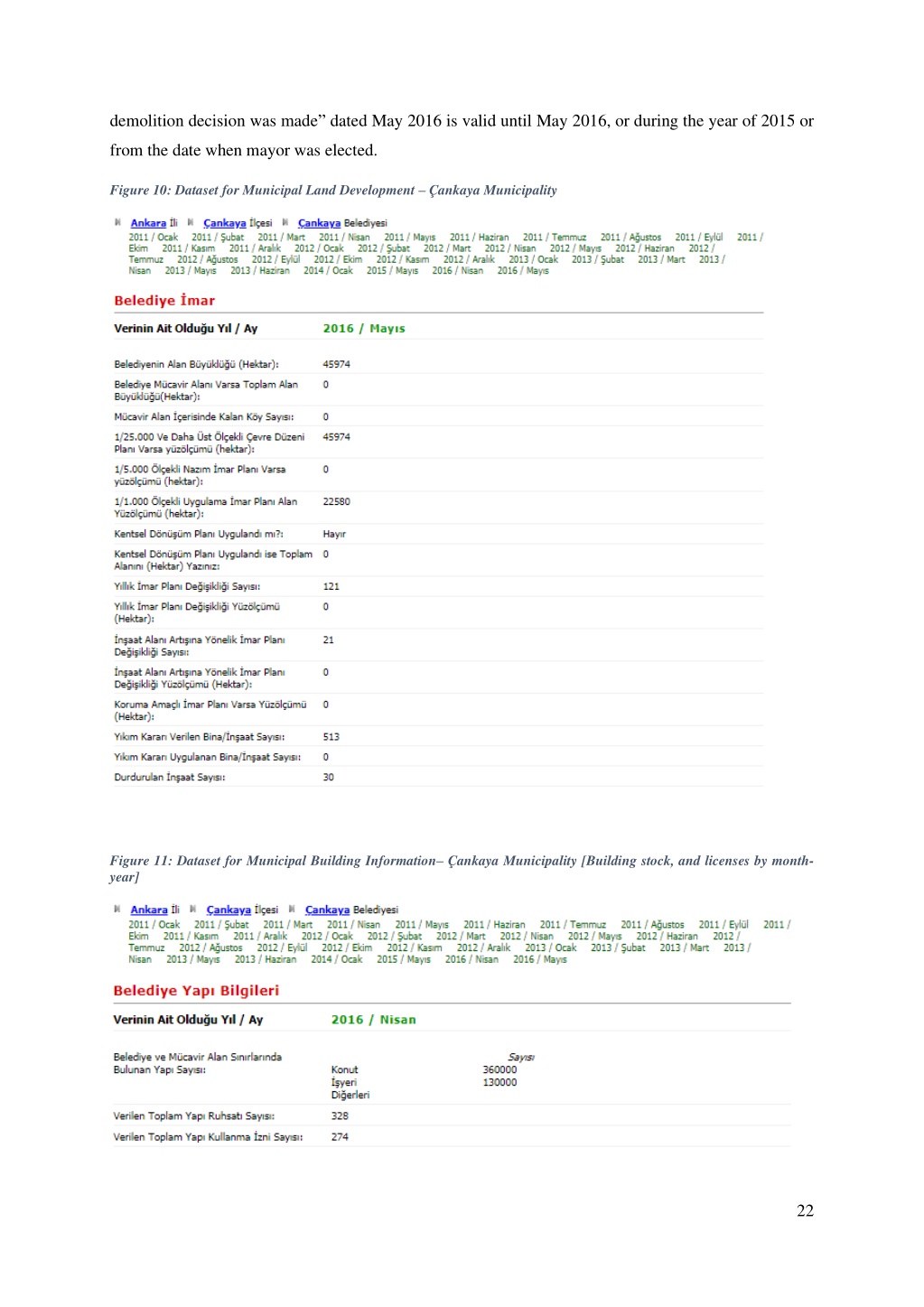Select the 2011 / Kasım date in Figure 10

189,248
